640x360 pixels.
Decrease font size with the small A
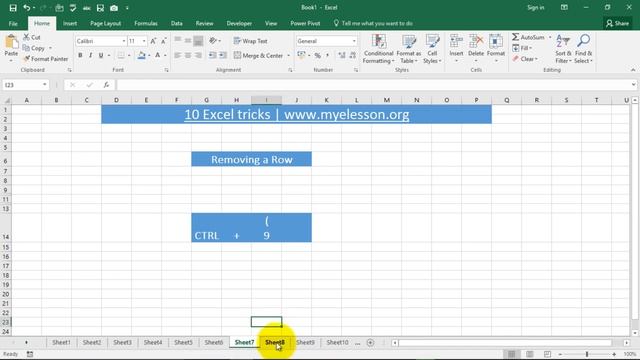164,41
